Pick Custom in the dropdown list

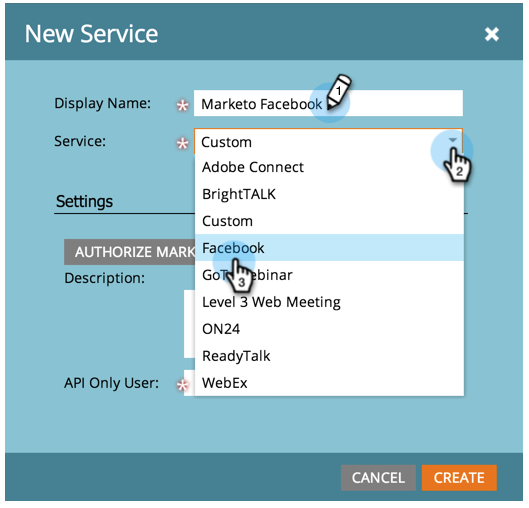[x=329, y=221]
